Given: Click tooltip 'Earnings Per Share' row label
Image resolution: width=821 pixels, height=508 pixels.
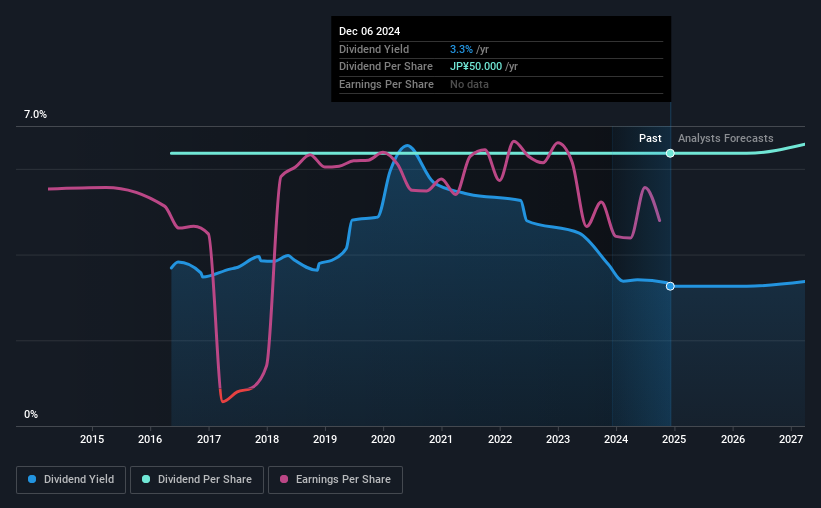Looking at the screenshot, I should click(x=386, y=84).
